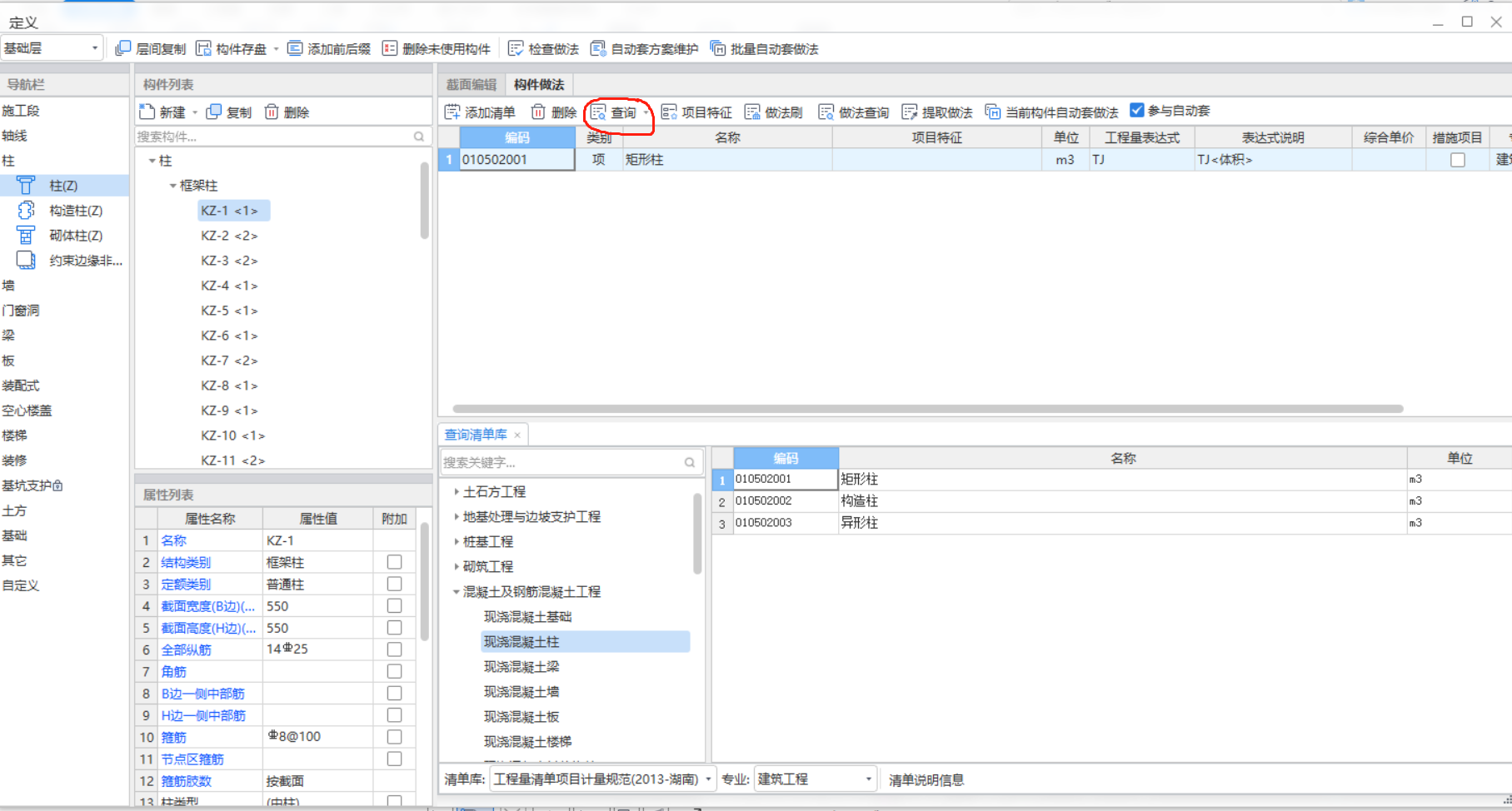
Task: Click the 检查做法 check icon
Action: pyautogui.click(x=516, y=48)
